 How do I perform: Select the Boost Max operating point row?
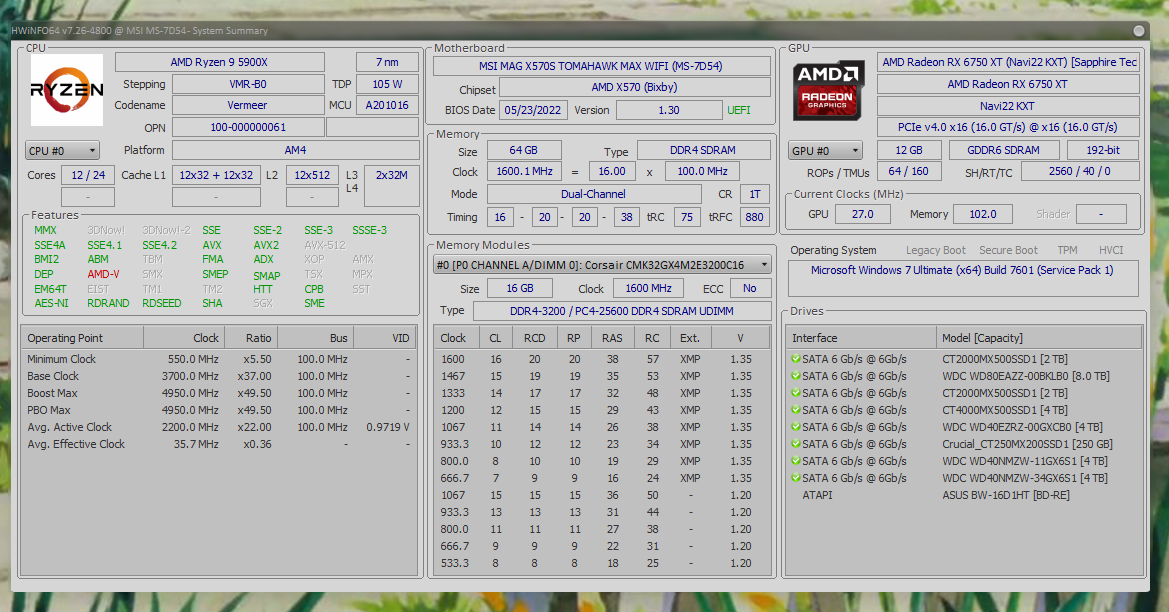218,393
